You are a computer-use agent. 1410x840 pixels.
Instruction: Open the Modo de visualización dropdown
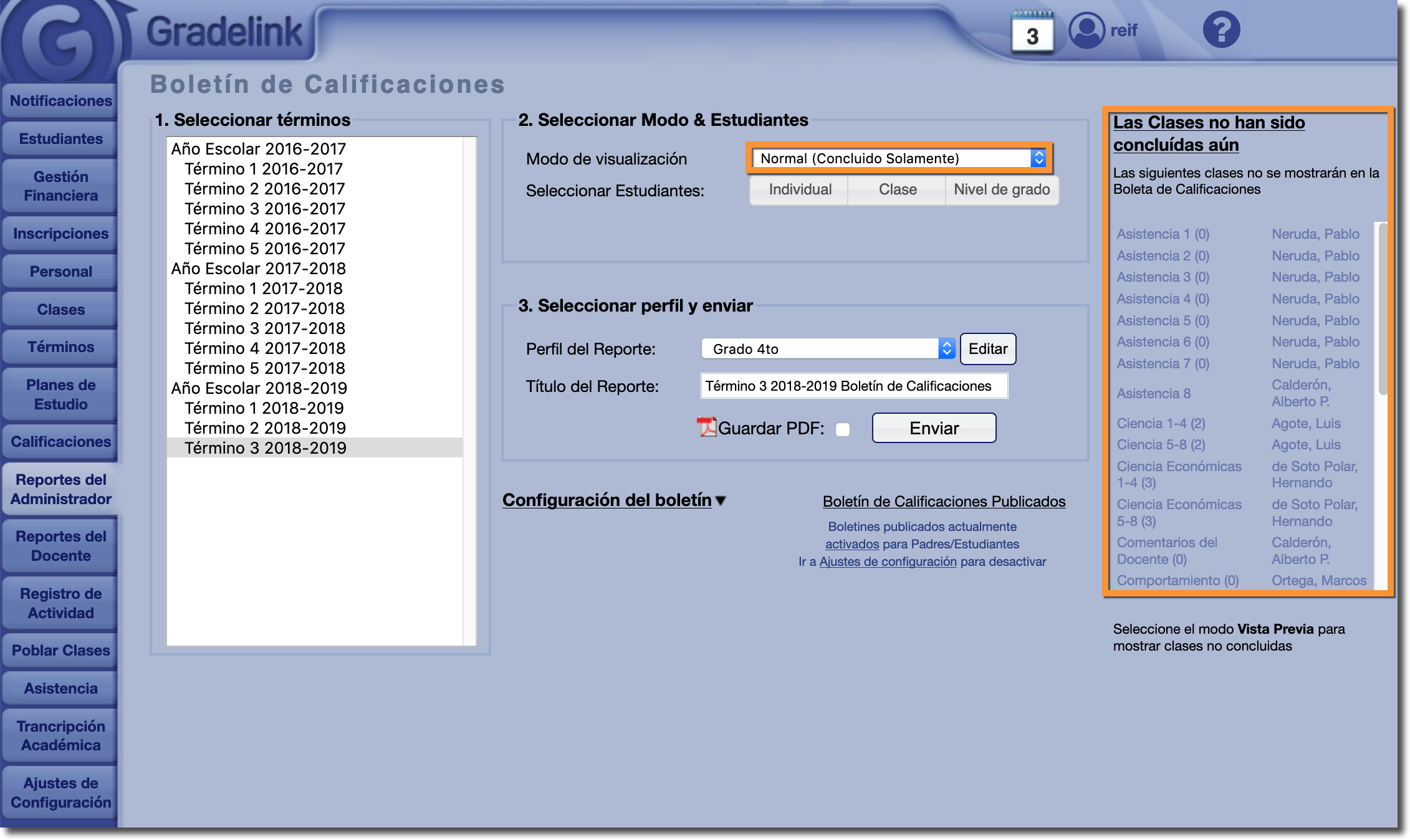click(898, 158)
